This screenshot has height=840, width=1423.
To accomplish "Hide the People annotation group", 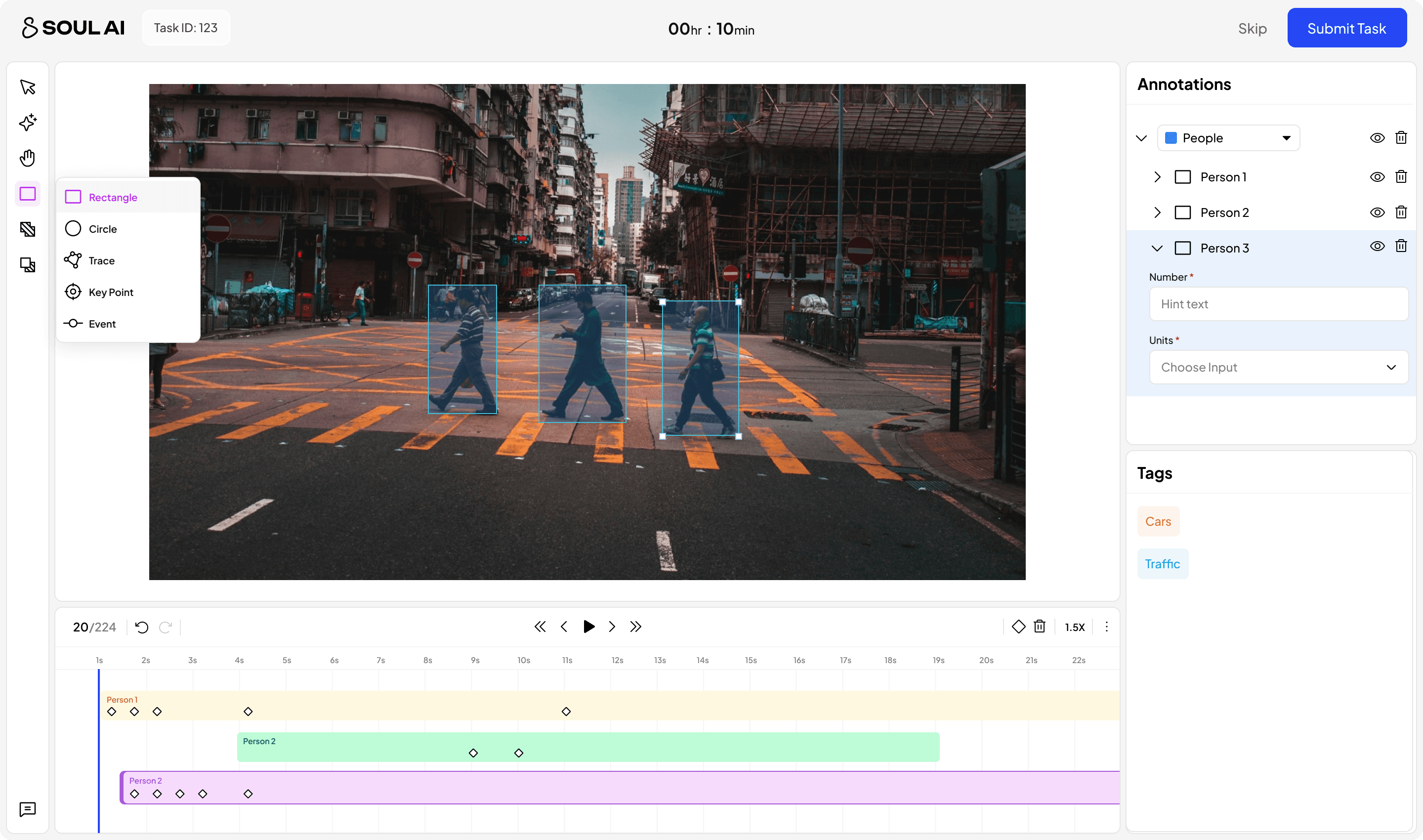I will (1377, 138).
